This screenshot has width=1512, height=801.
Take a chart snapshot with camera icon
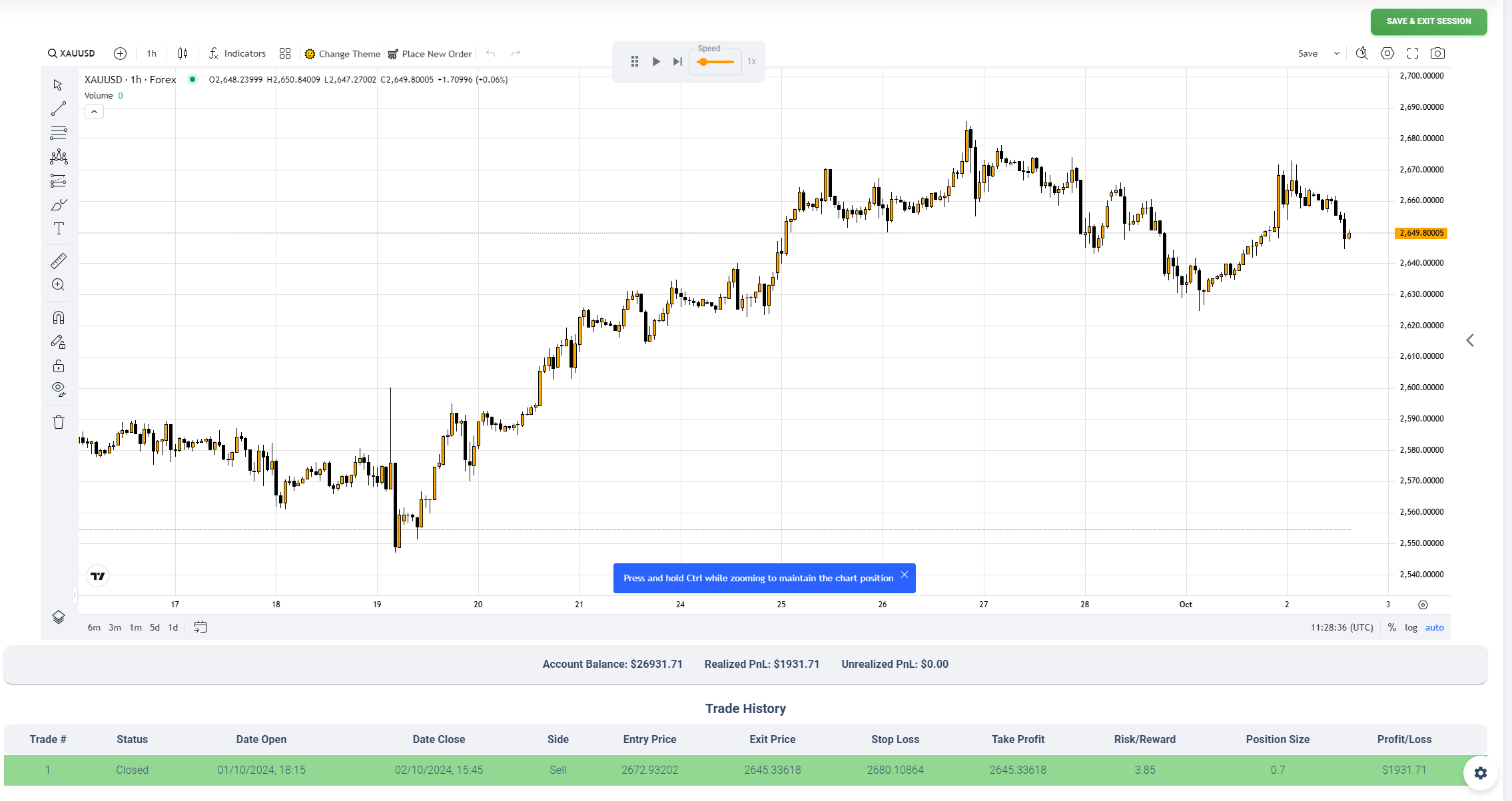(1437, 53)
